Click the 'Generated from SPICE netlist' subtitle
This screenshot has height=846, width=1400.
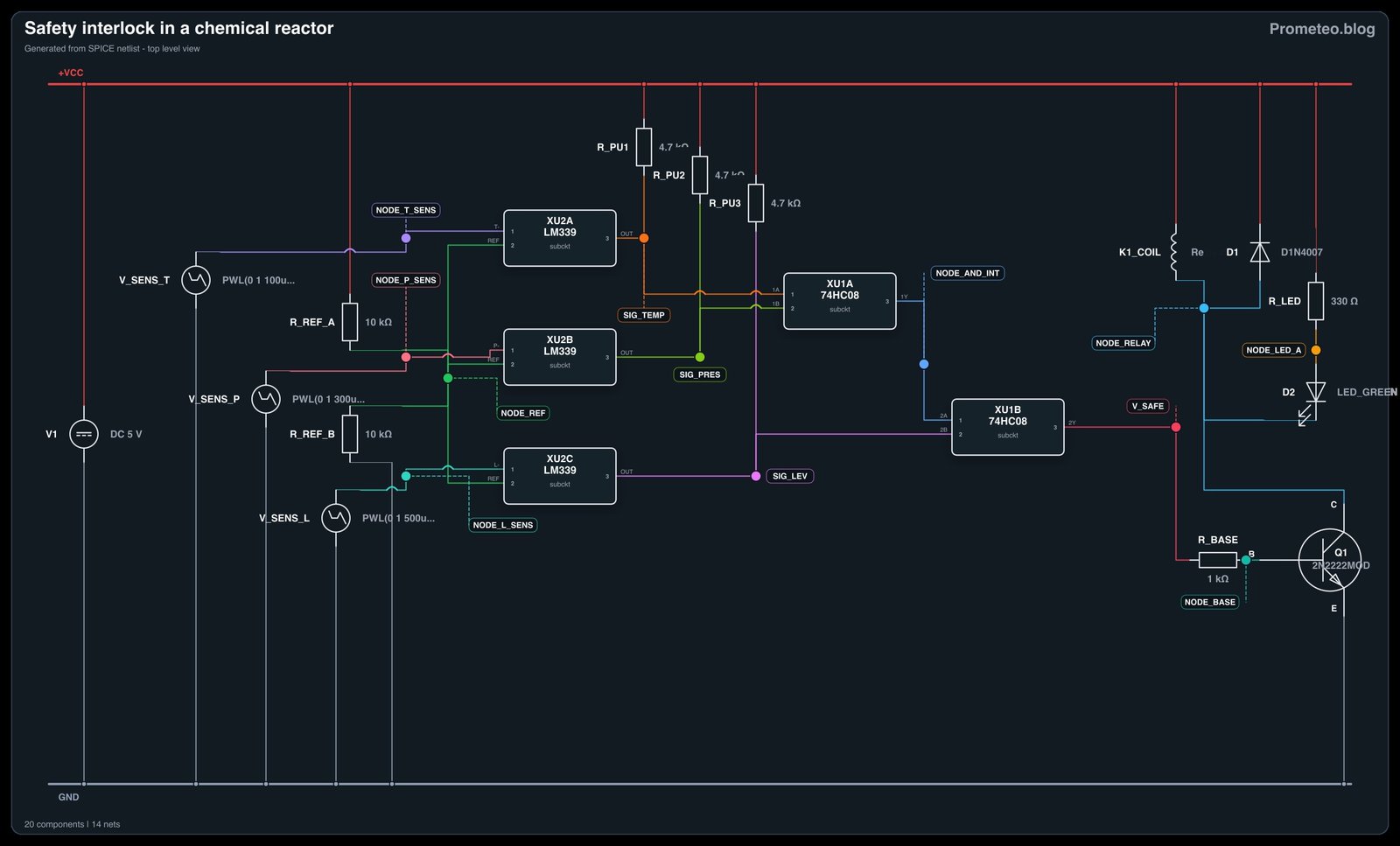[x=112, y=49]
